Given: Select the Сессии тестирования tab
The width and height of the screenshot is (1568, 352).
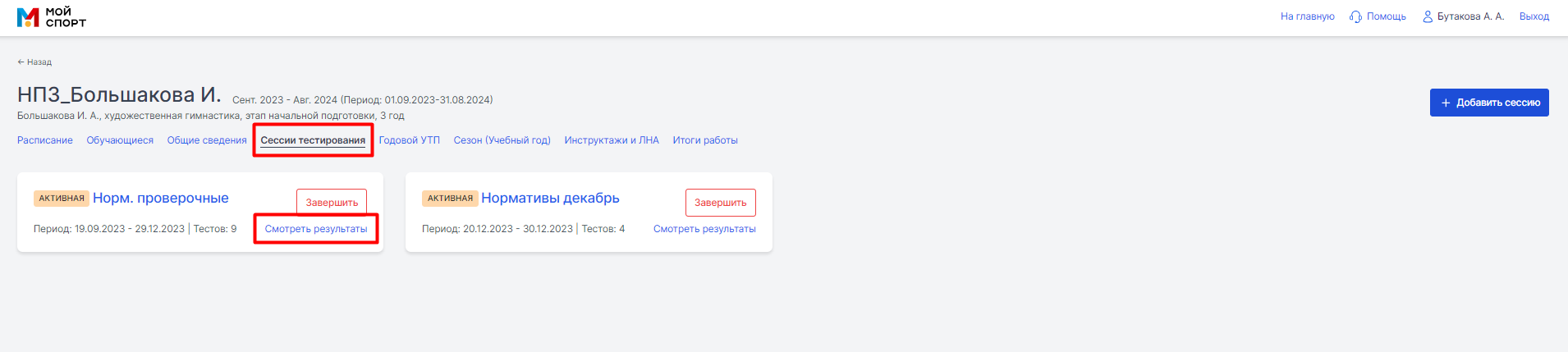Looking at the screenshot, I should (313, 140).
